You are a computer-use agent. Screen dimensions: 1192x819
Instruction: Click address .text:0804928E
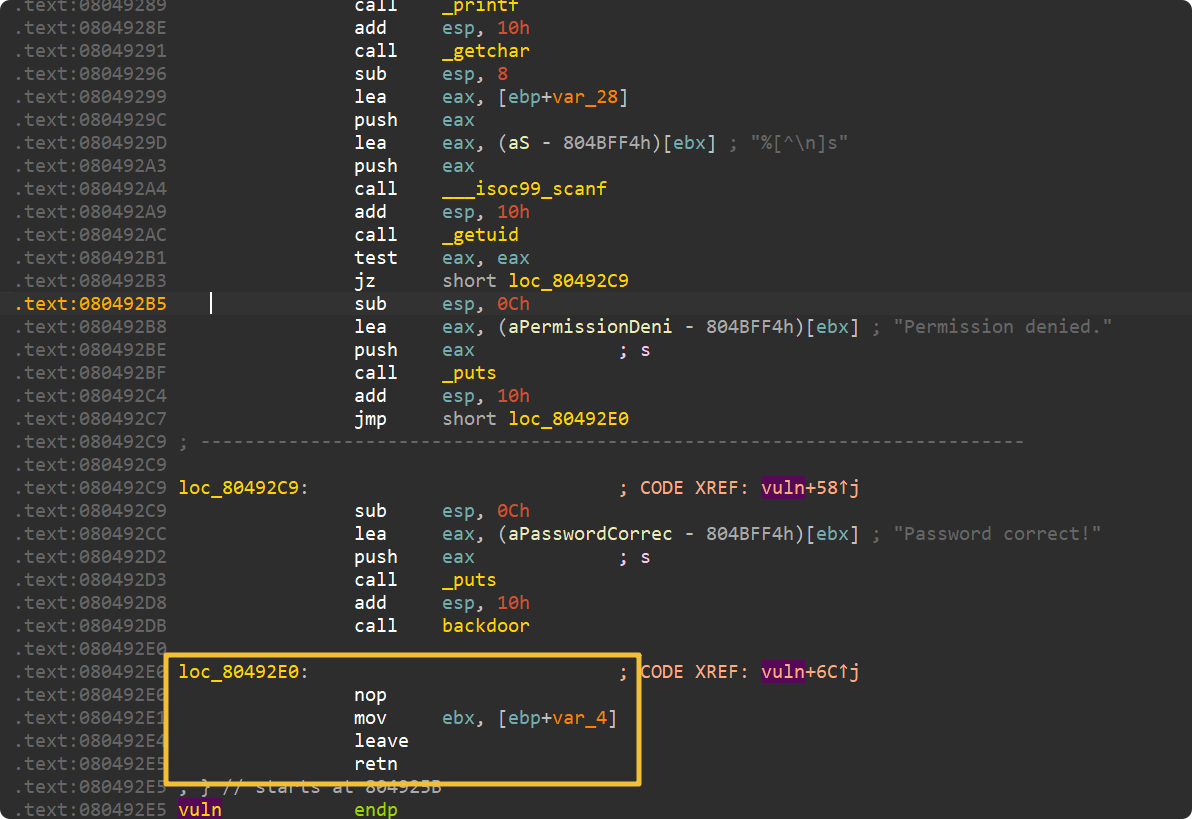point(90,28)
